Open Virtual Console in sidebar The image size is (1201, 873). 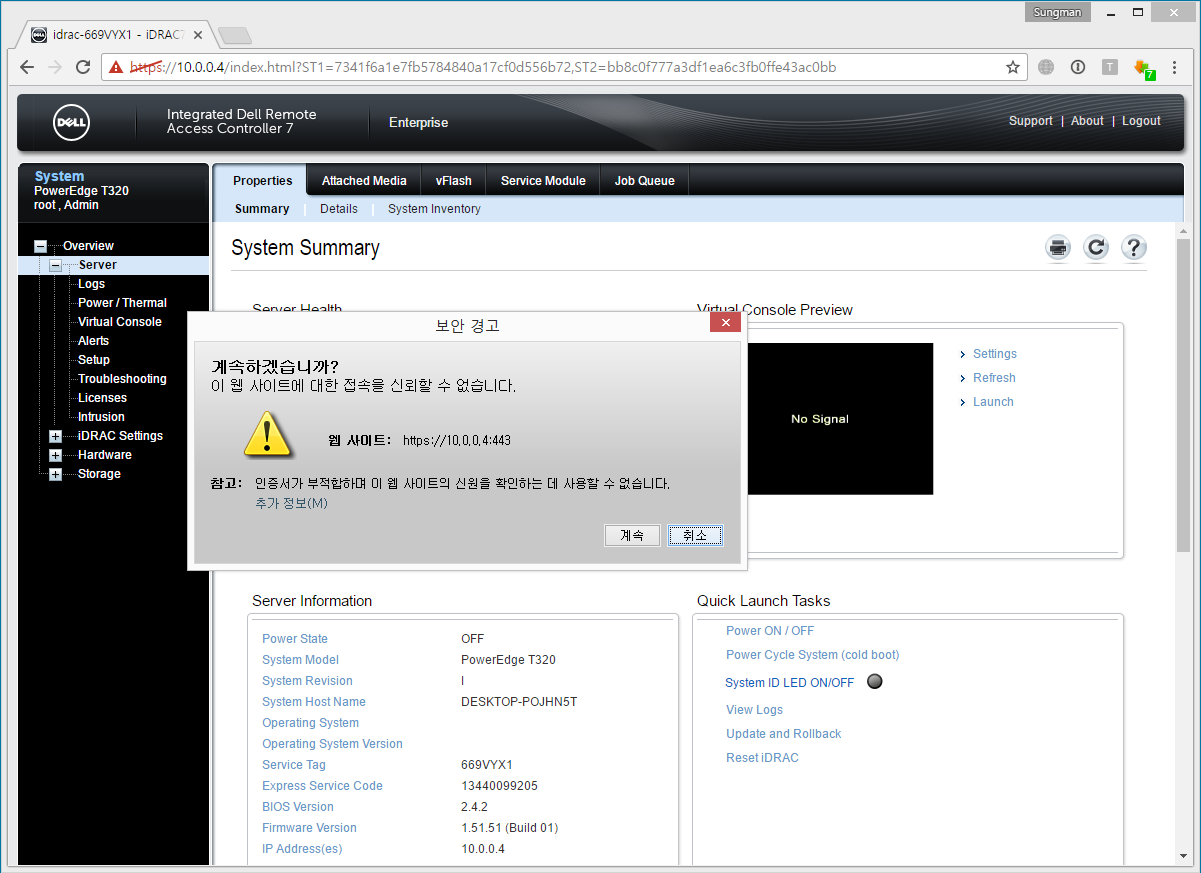(120, 322)
